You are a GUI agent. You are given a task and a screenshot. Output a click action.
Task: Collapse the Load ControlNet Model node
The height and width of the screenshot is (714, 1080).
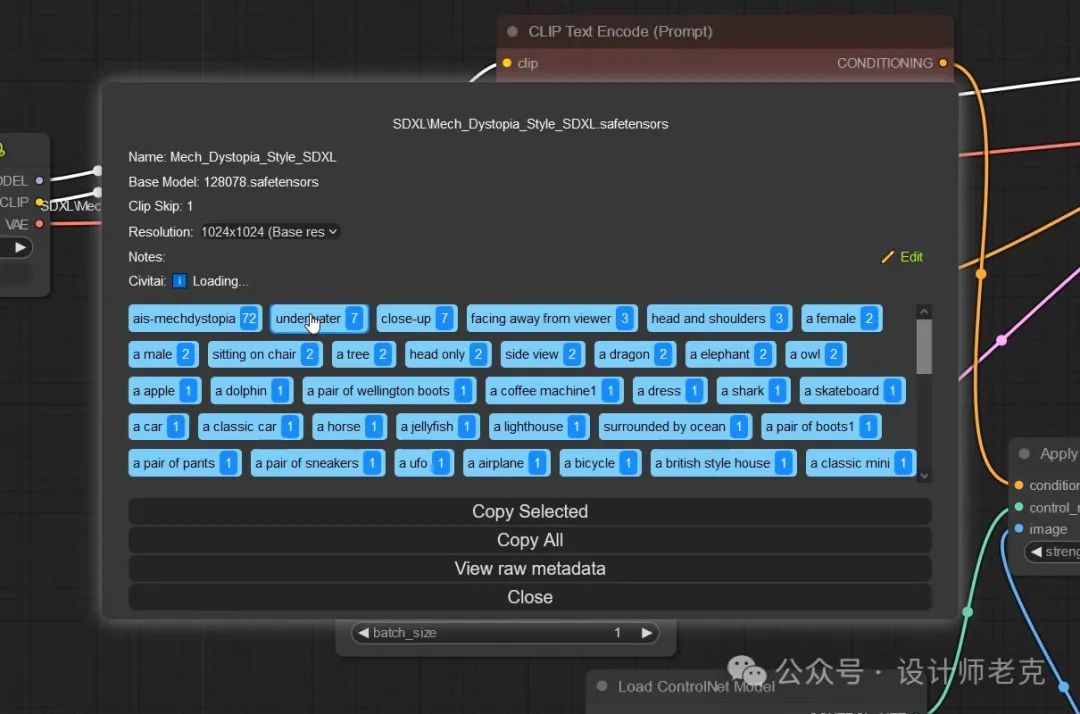coord(602,686)
